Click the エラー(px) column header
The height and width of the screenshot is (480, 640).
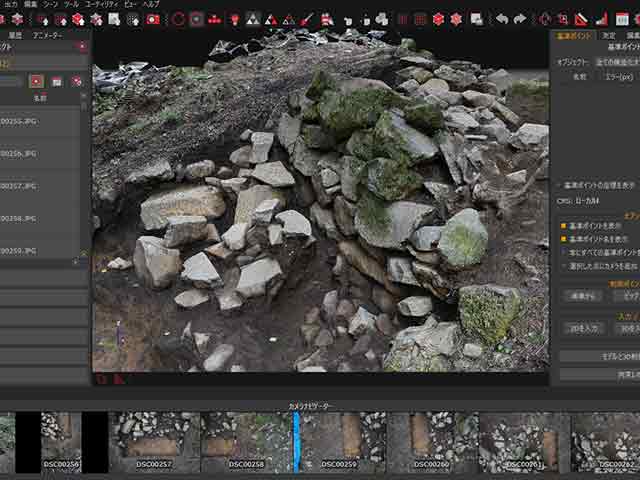619,77
